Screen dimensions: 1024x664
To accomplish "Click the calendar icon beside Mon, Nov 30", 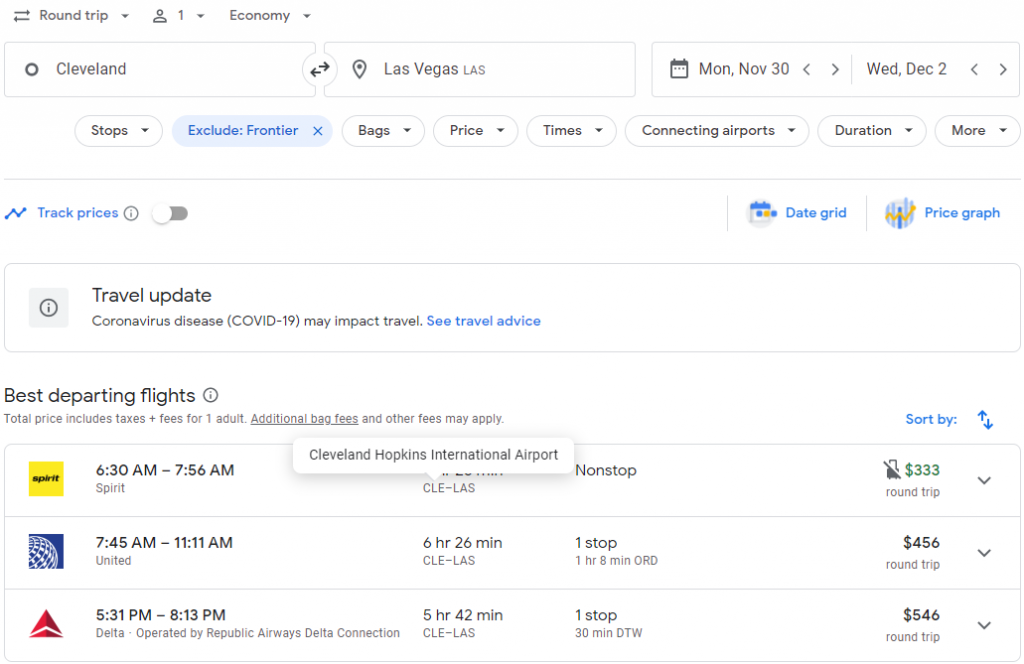I will pos(679,69).
